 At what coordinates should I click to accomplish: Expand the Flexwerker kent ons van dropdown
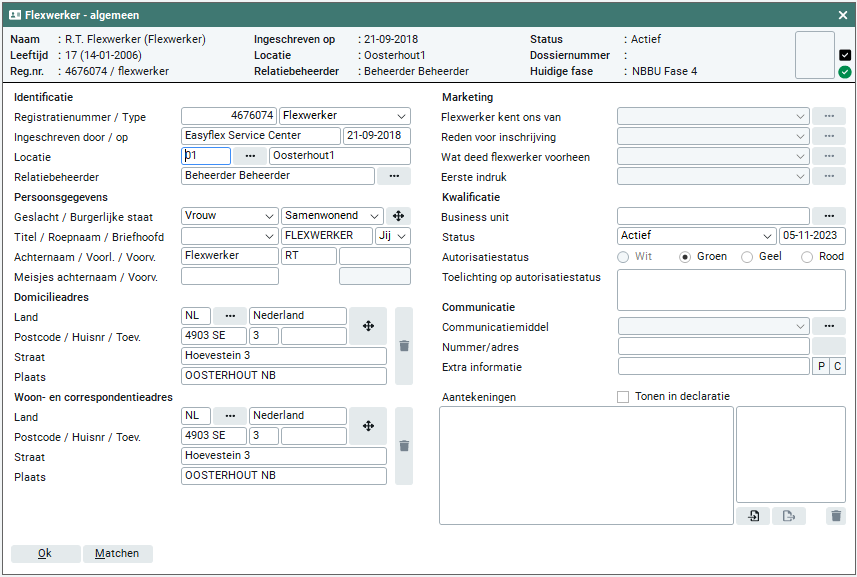tap(713, 116)
